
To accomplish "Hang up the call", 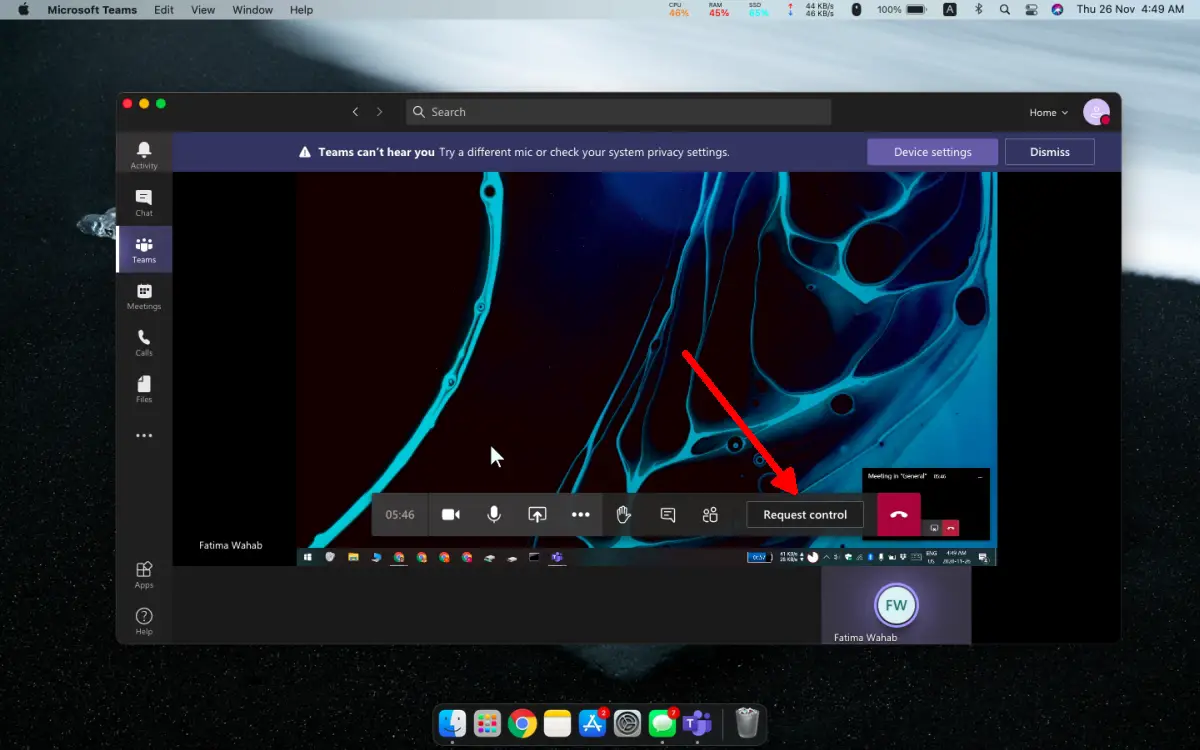I will click(x=899, y=515).
